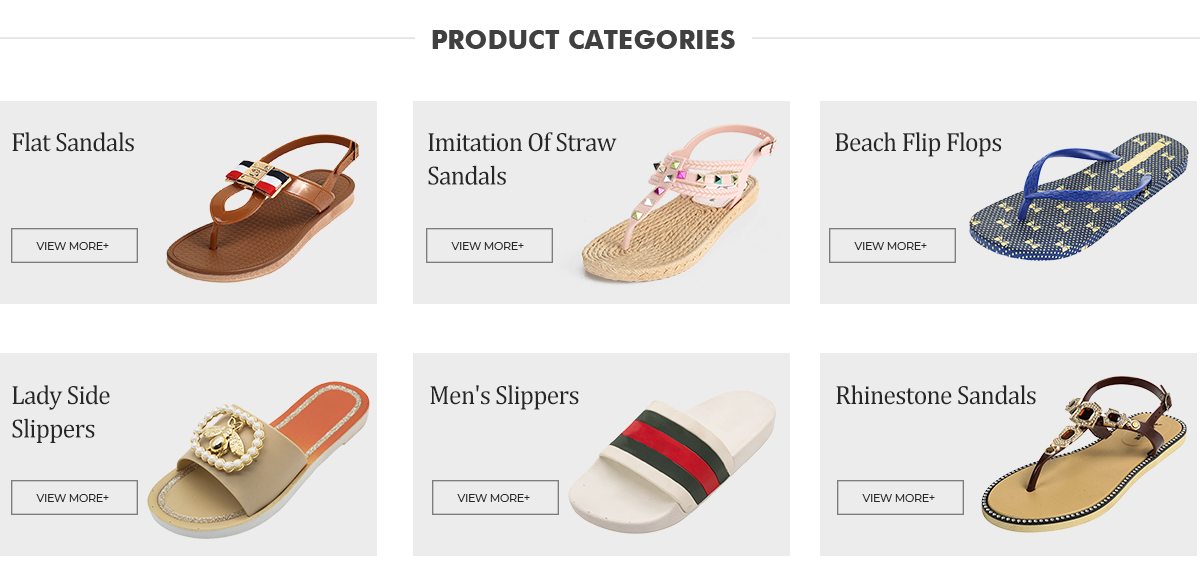This screenshot has height=580, width=1200.
Task: Open the Beach Flip Flops title link
Action: coord(918,144)
